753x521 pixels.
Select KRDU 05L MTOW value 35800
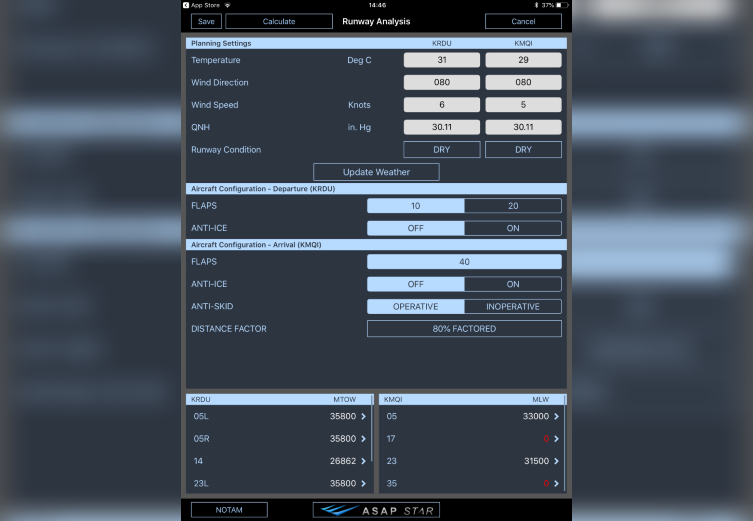[x=343, y=416]
